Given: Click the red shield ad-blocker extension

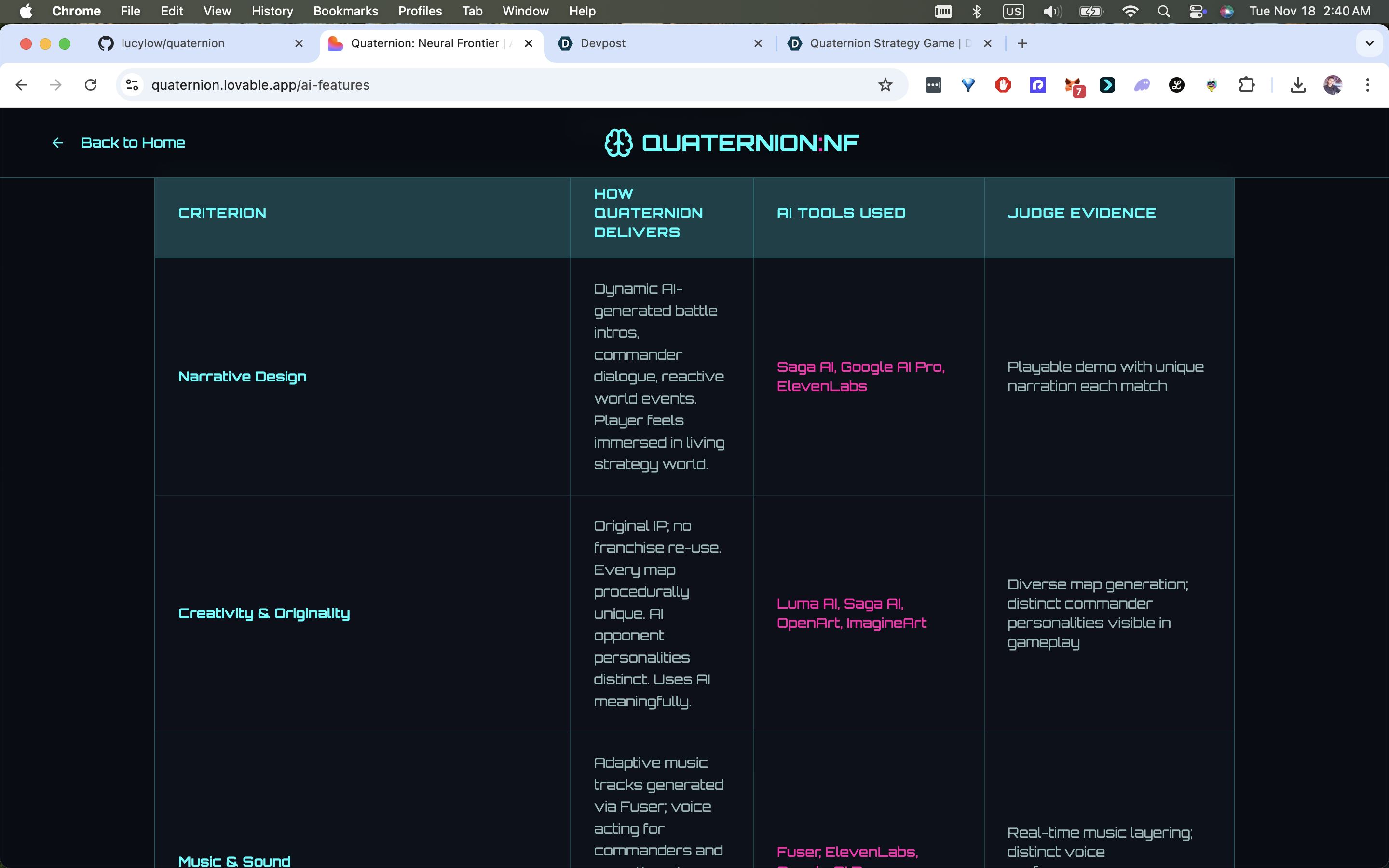Looking at the screenshot, I should (x=1003, y=85).
